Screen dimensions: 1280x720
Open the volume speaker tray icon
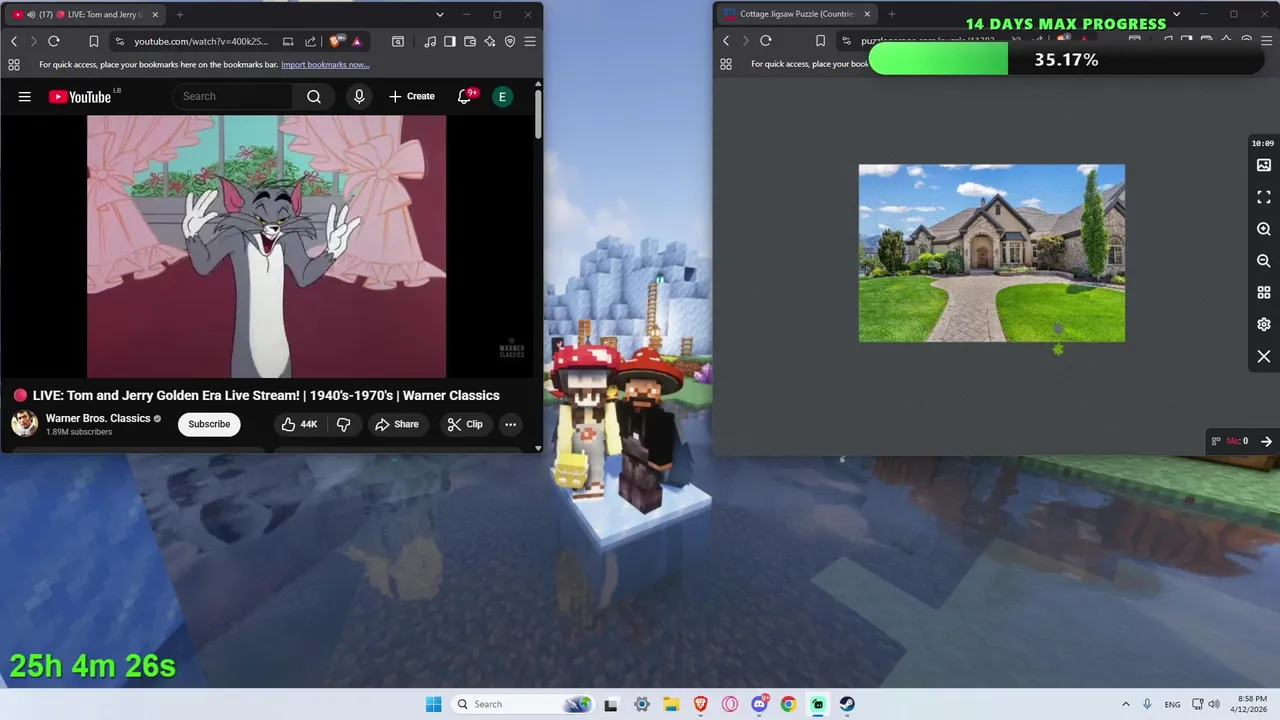[x=1214, y=704]
